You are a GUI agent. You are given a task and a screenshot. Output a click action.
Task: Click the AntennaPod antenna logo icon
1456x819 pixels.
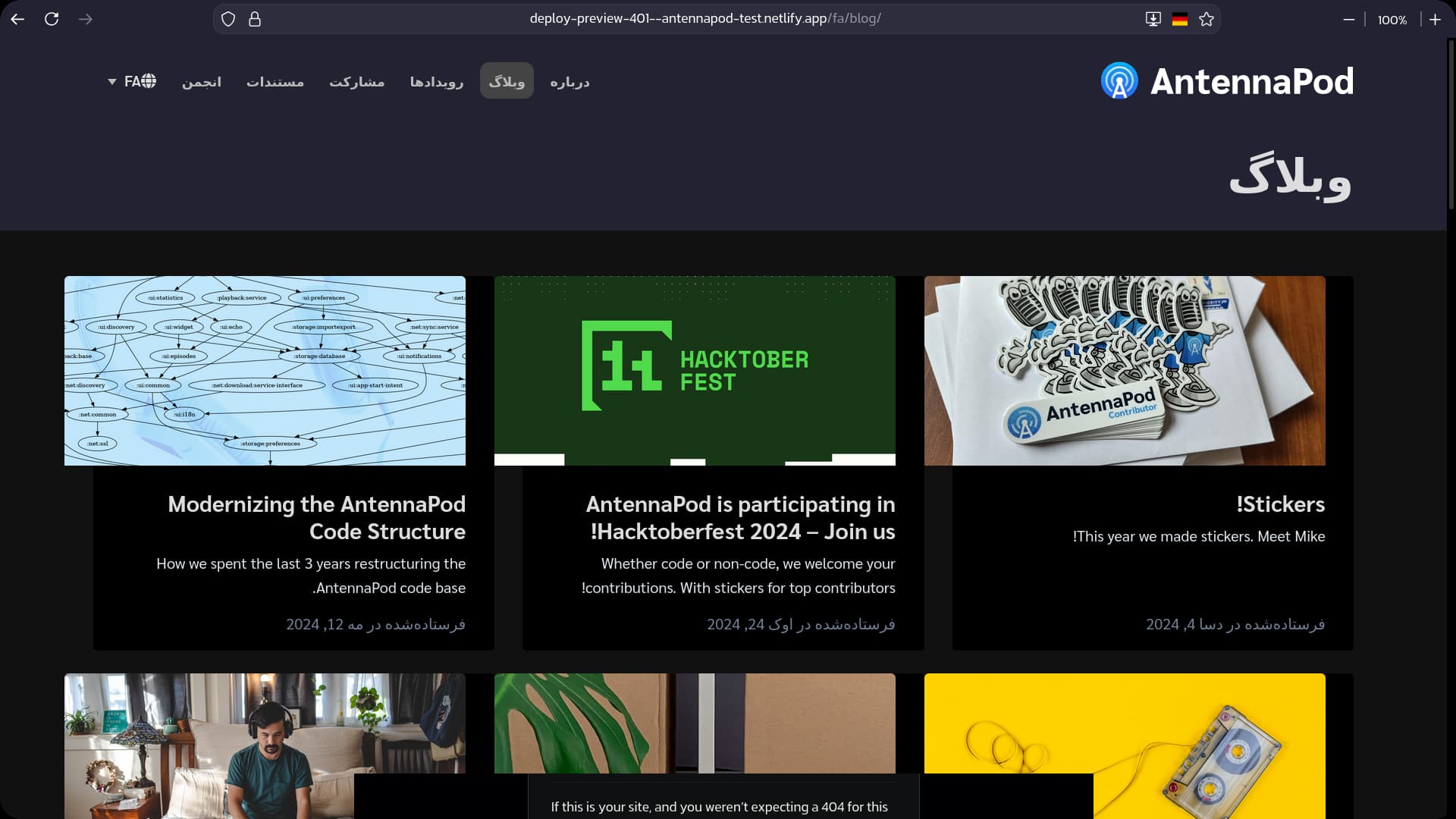[1119, 80]
